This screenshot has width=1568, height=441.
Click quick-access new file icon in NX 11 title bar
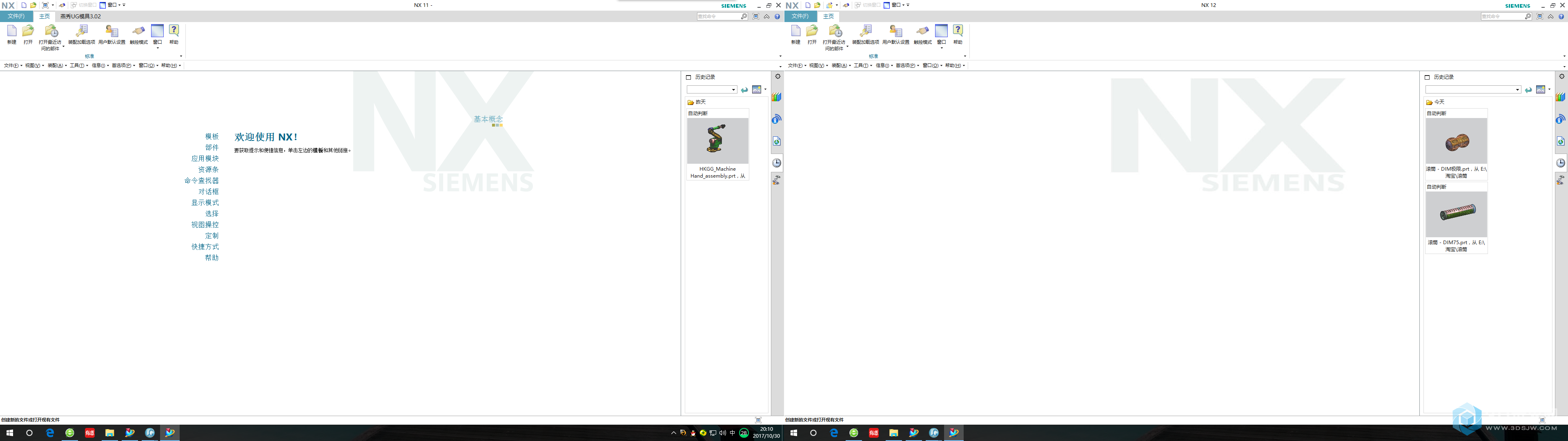(24, 5)
